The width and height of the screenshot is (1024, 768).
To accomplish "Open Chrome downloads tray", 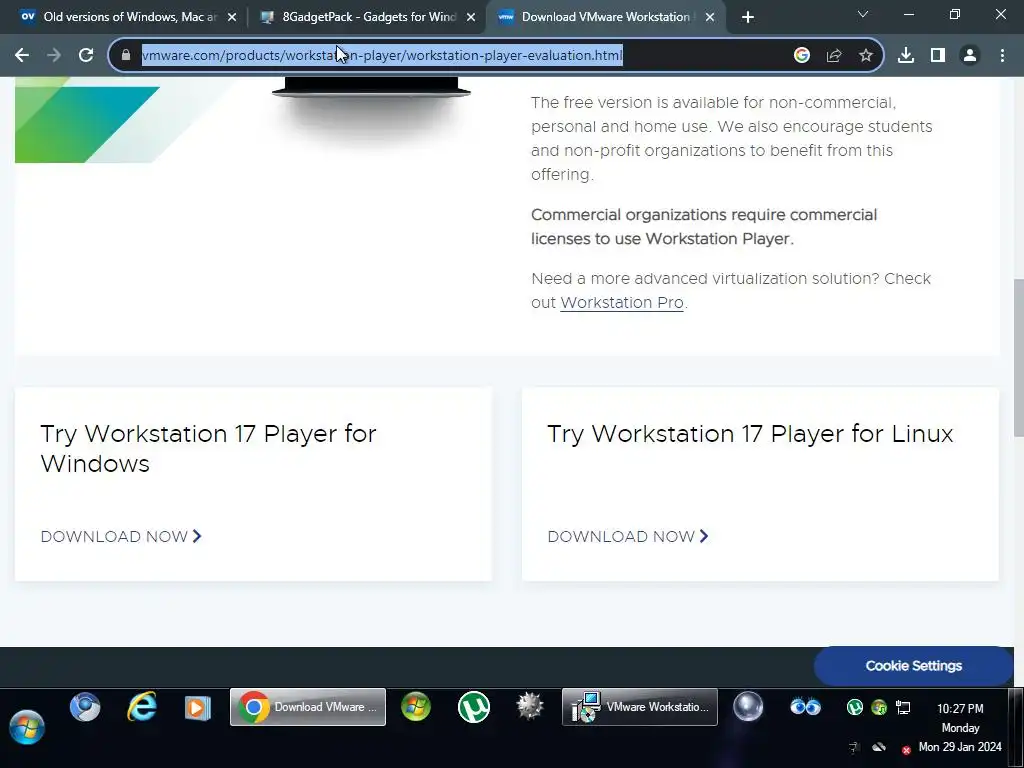I will pyautogui.click(x=906, y=56).
